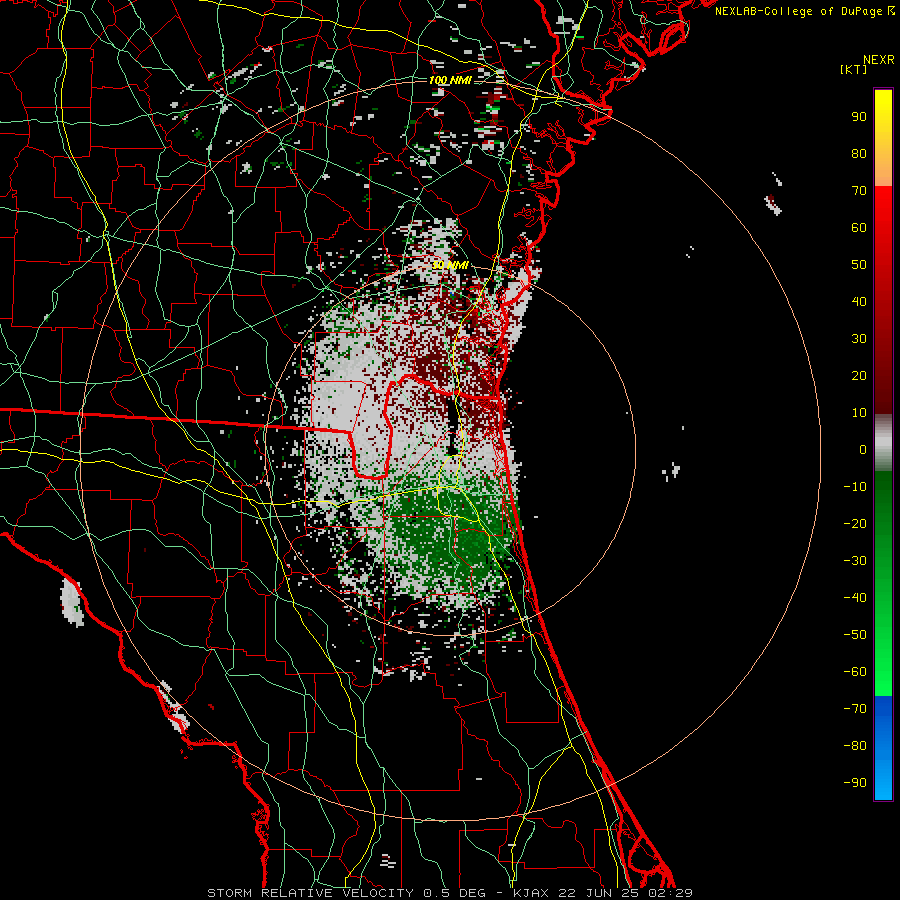
Task: Click the 80 value on velocity scale
Action: pos(859,154)
